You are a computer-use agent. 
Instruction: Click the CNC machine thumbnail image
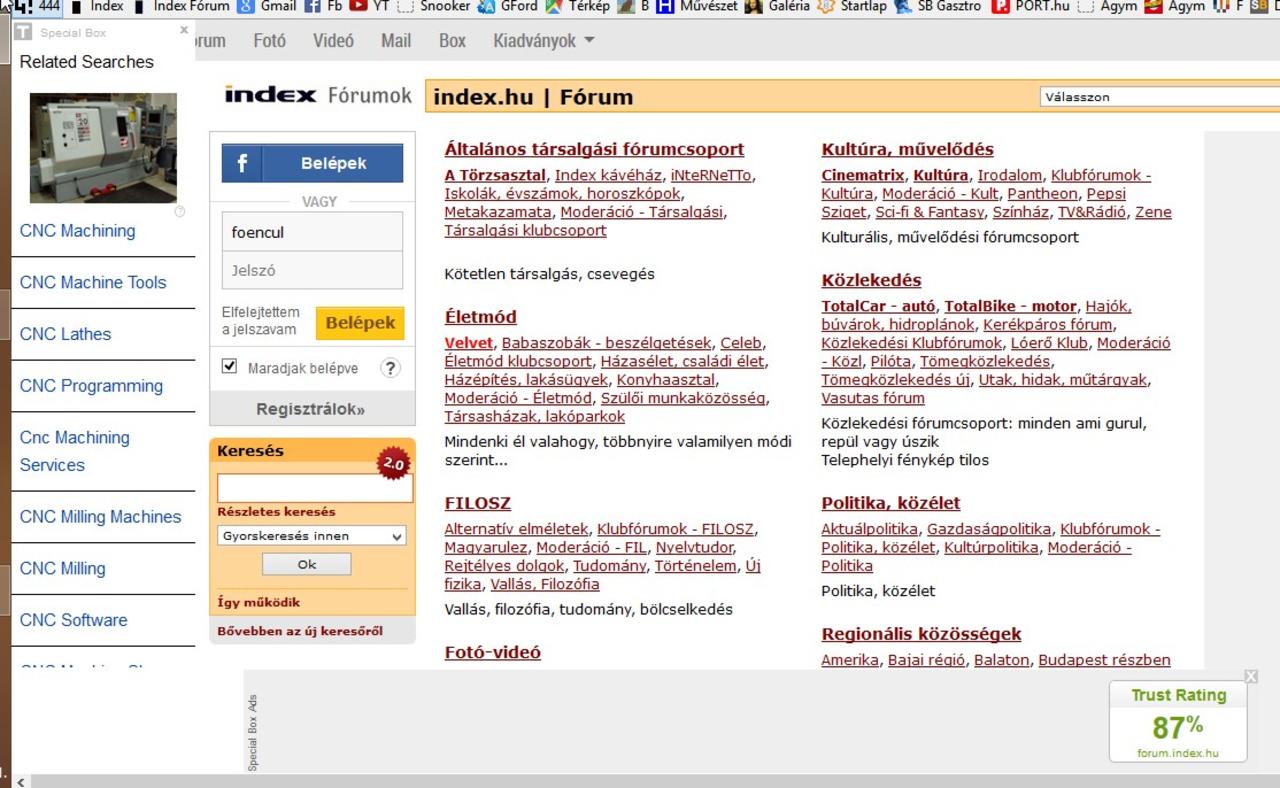103,148
